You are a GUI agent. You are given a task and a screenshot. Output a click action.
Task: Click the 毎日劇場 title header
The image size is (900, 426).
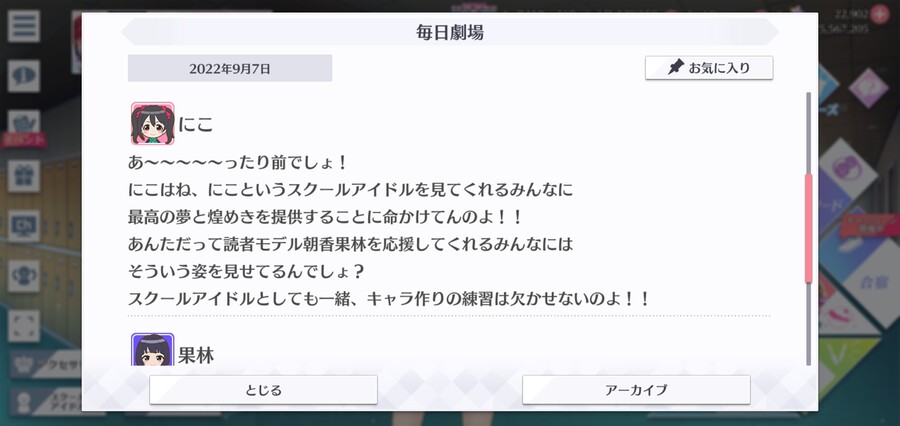pos(450,32)
